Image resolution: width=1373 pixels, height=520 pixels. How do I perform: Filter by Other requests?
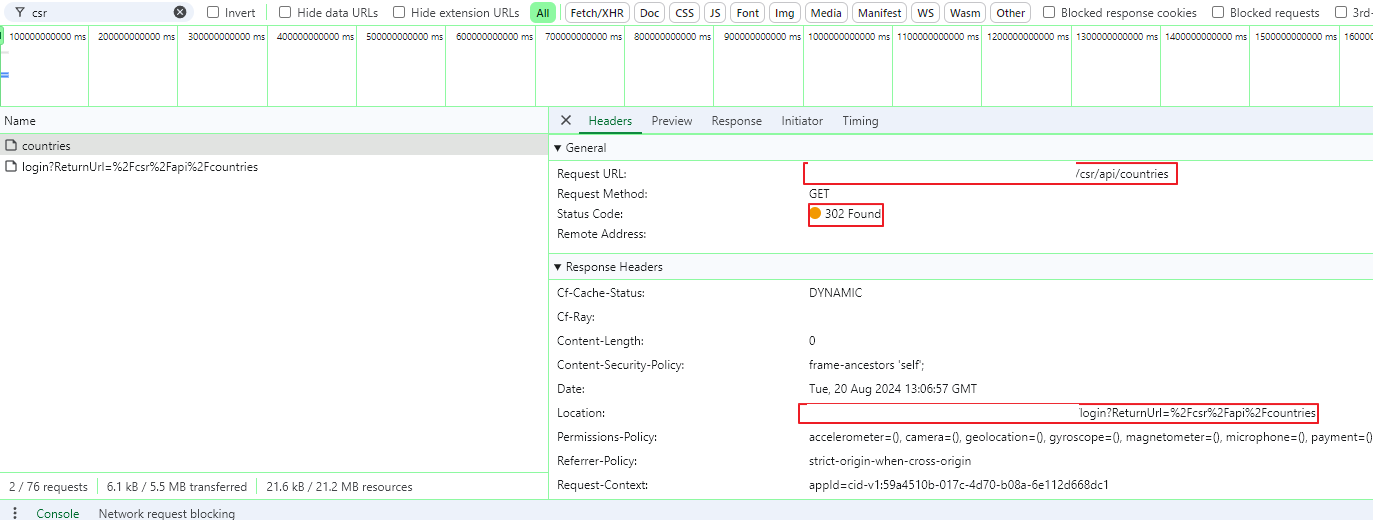pos(1011,13)
